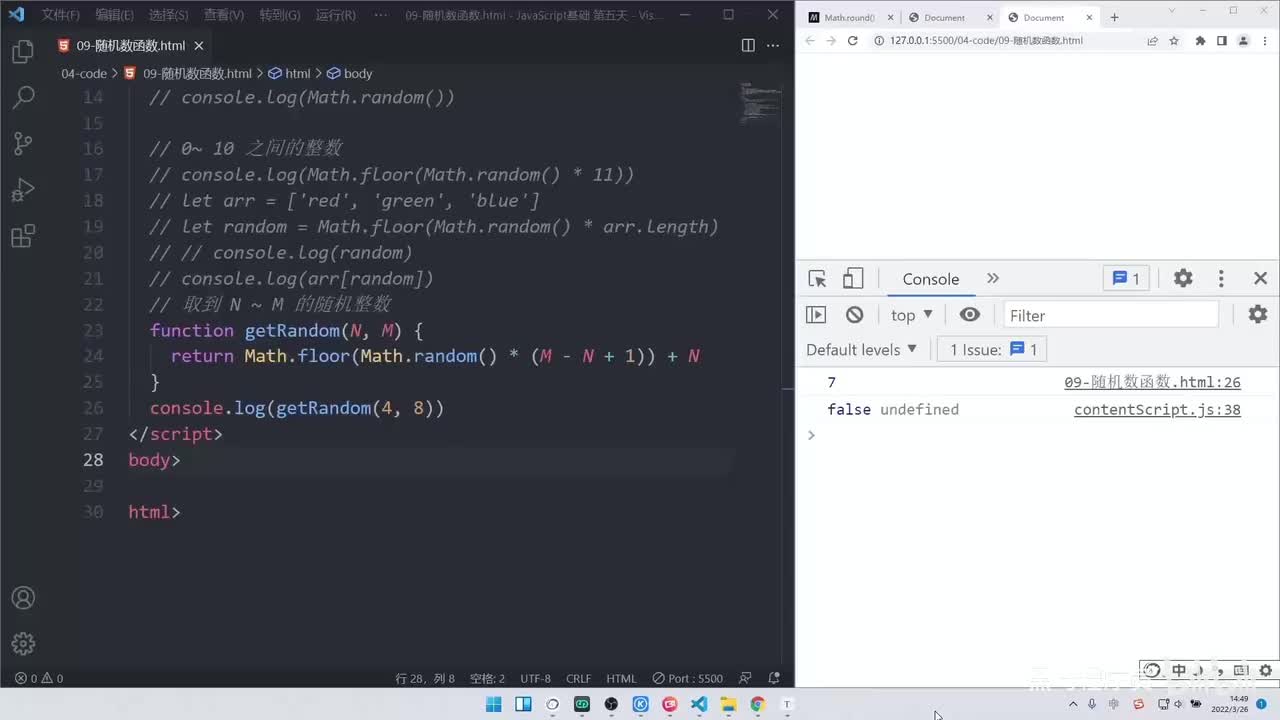
Task: Open 09-随机数函数.html:26 source link
Action: [x=1152, y=383]
